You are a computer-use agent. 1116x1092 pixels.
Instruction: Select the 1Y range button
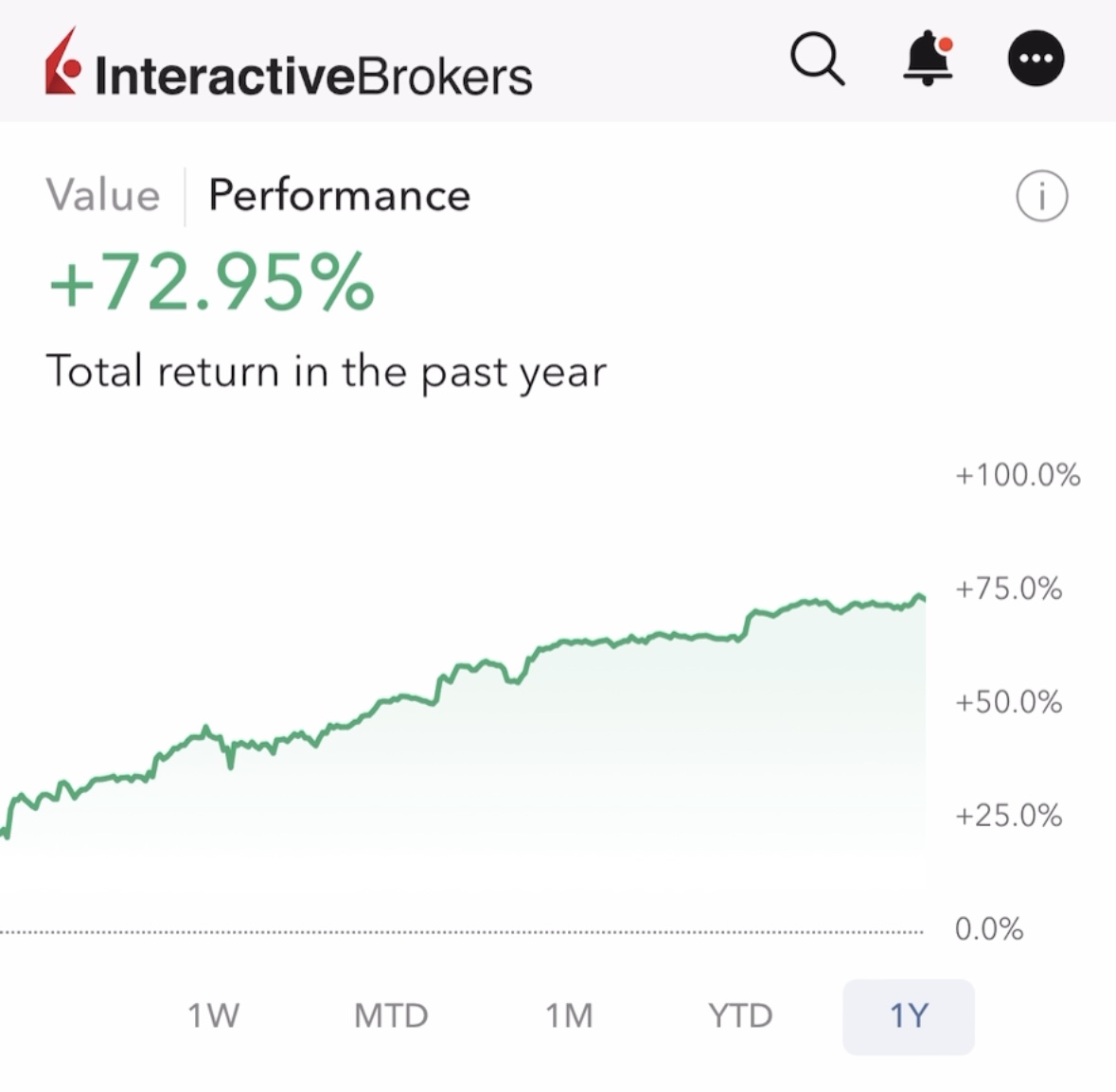(908, 1016)
